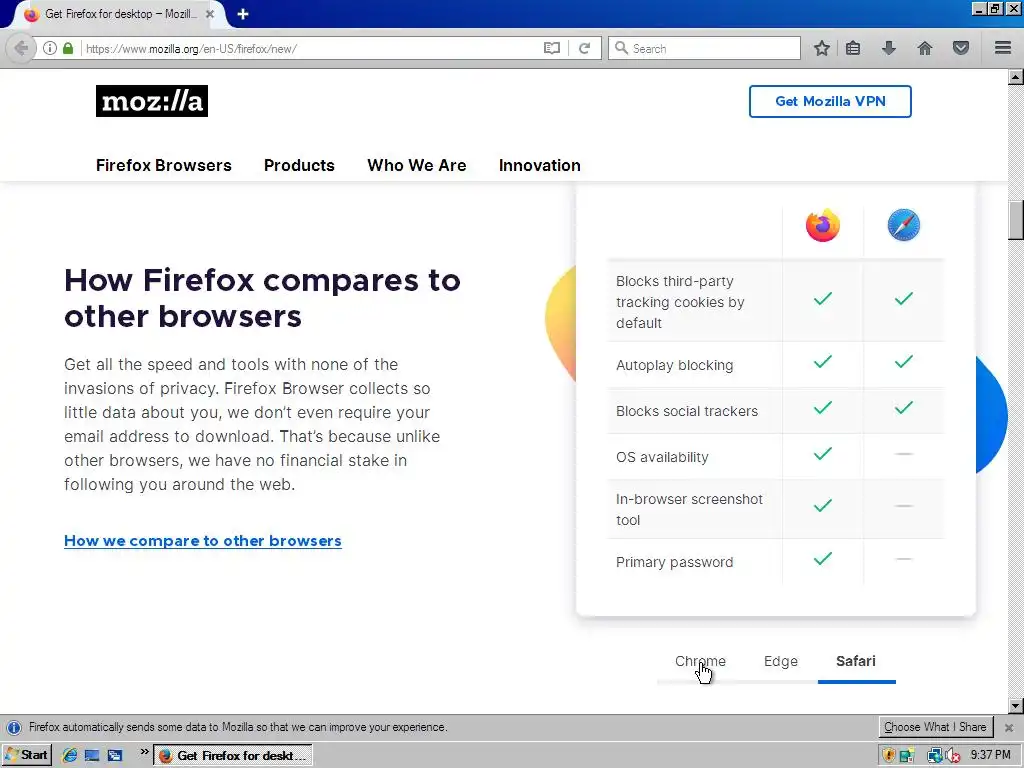
Task: Open a new tab with plus button
Action: click(x=243, y=14)
